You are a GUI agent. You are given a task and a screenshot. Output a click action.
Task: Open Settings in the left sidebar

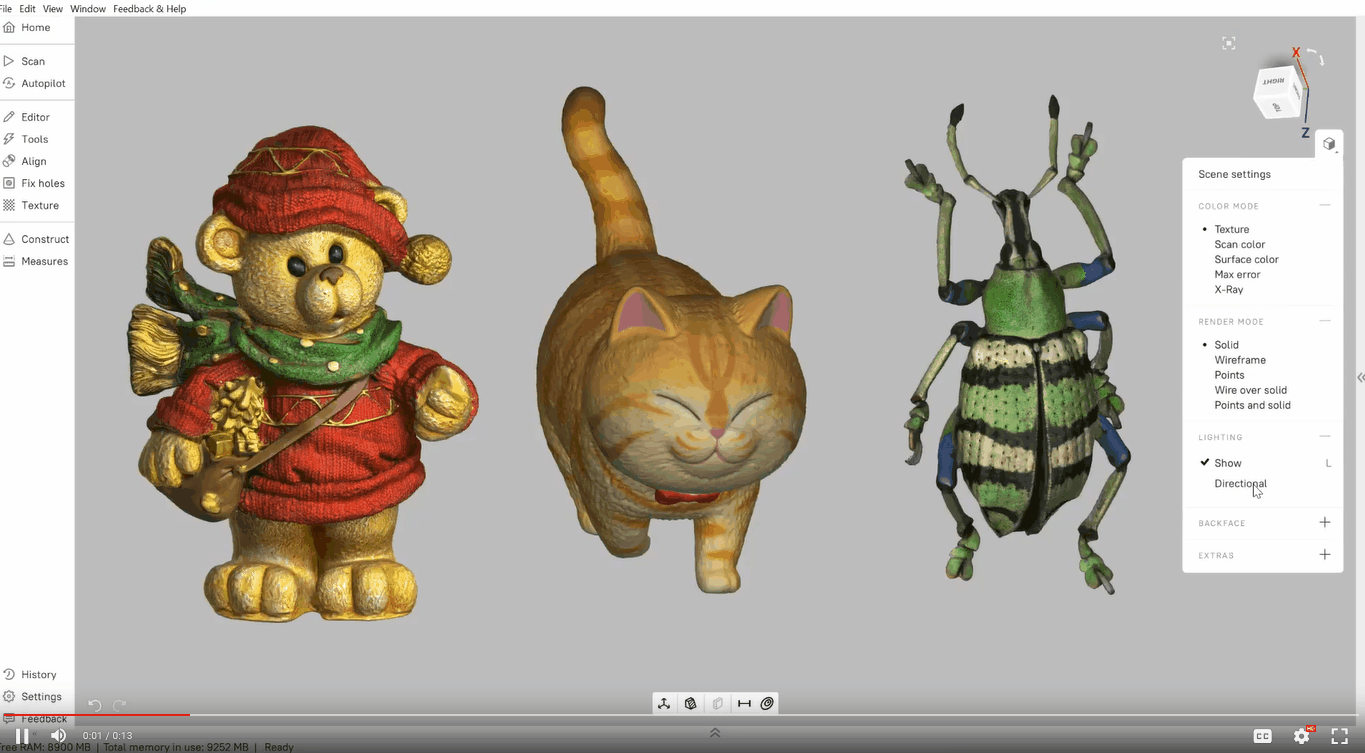pyautogui.click(x=32, y=697)
